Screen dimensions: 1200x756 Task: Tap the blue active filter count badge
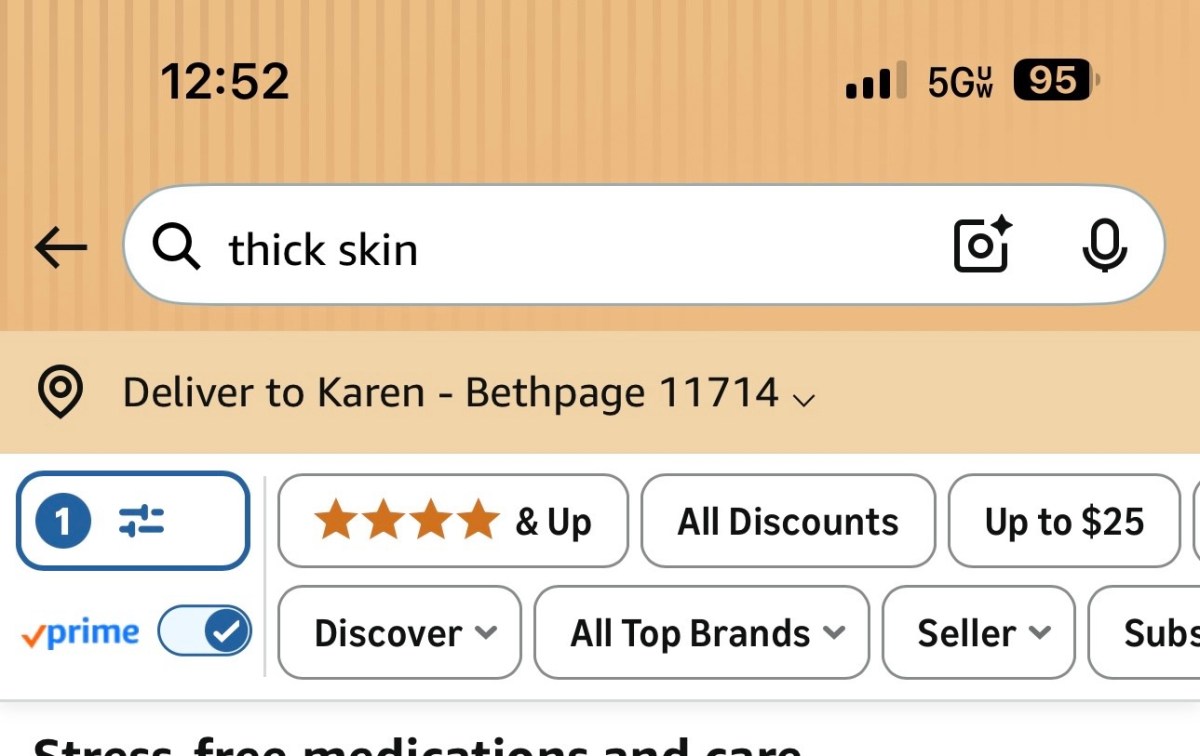(63, 521)
